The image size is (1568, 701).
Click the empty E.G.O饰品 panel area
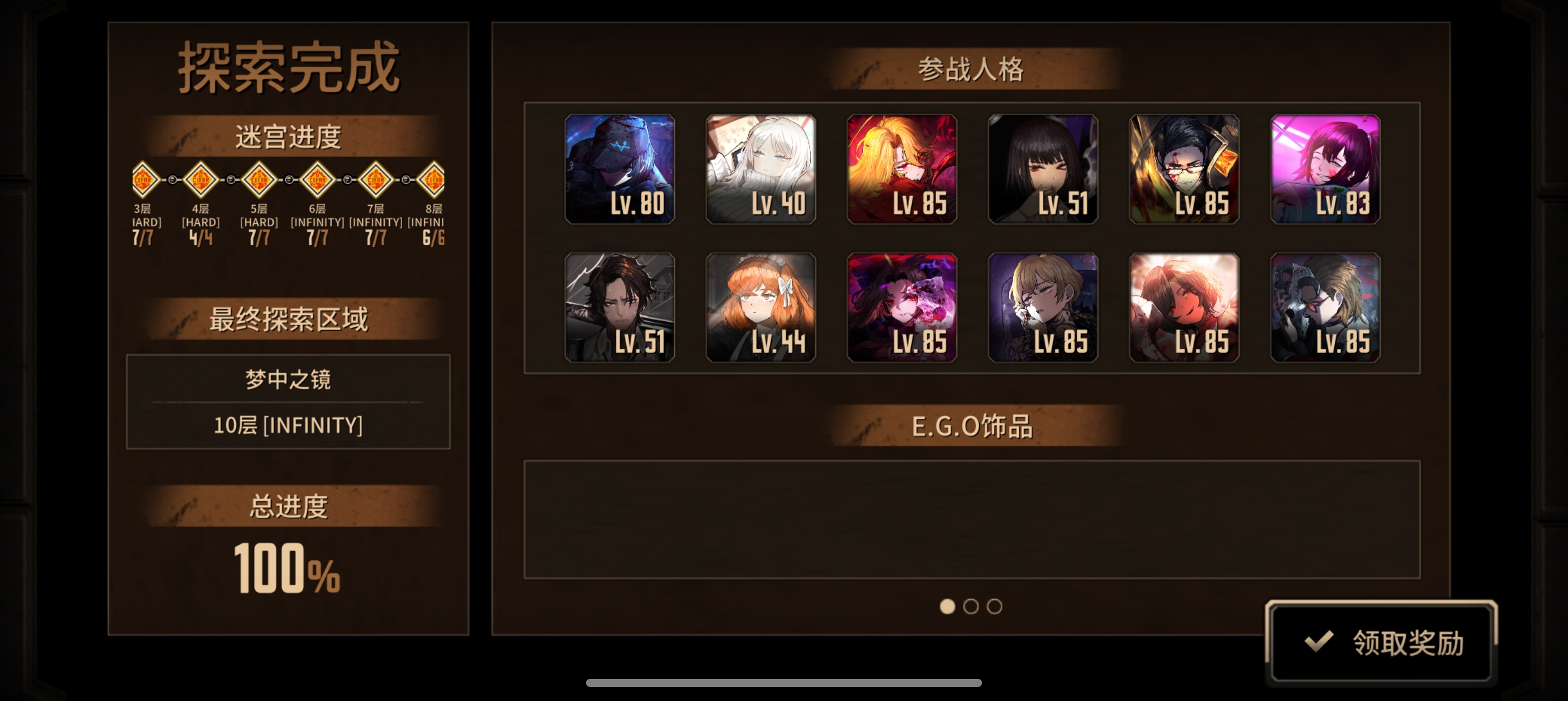pyautogui.click(x=971, y=519)
